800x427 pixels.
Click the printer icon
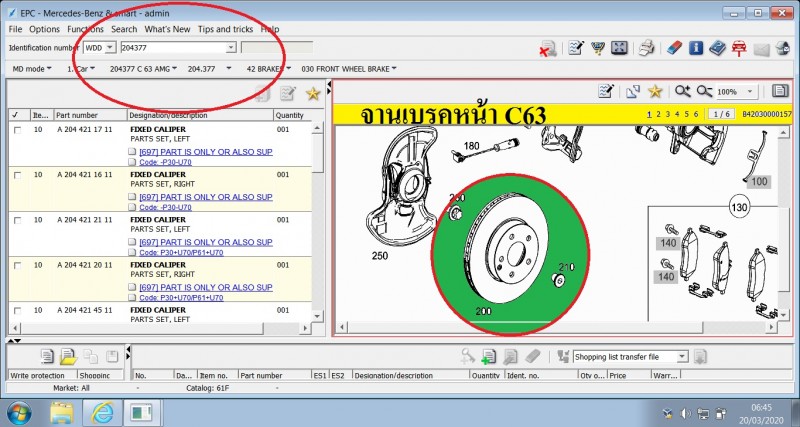pyautogui.click(x=646, y=48)
